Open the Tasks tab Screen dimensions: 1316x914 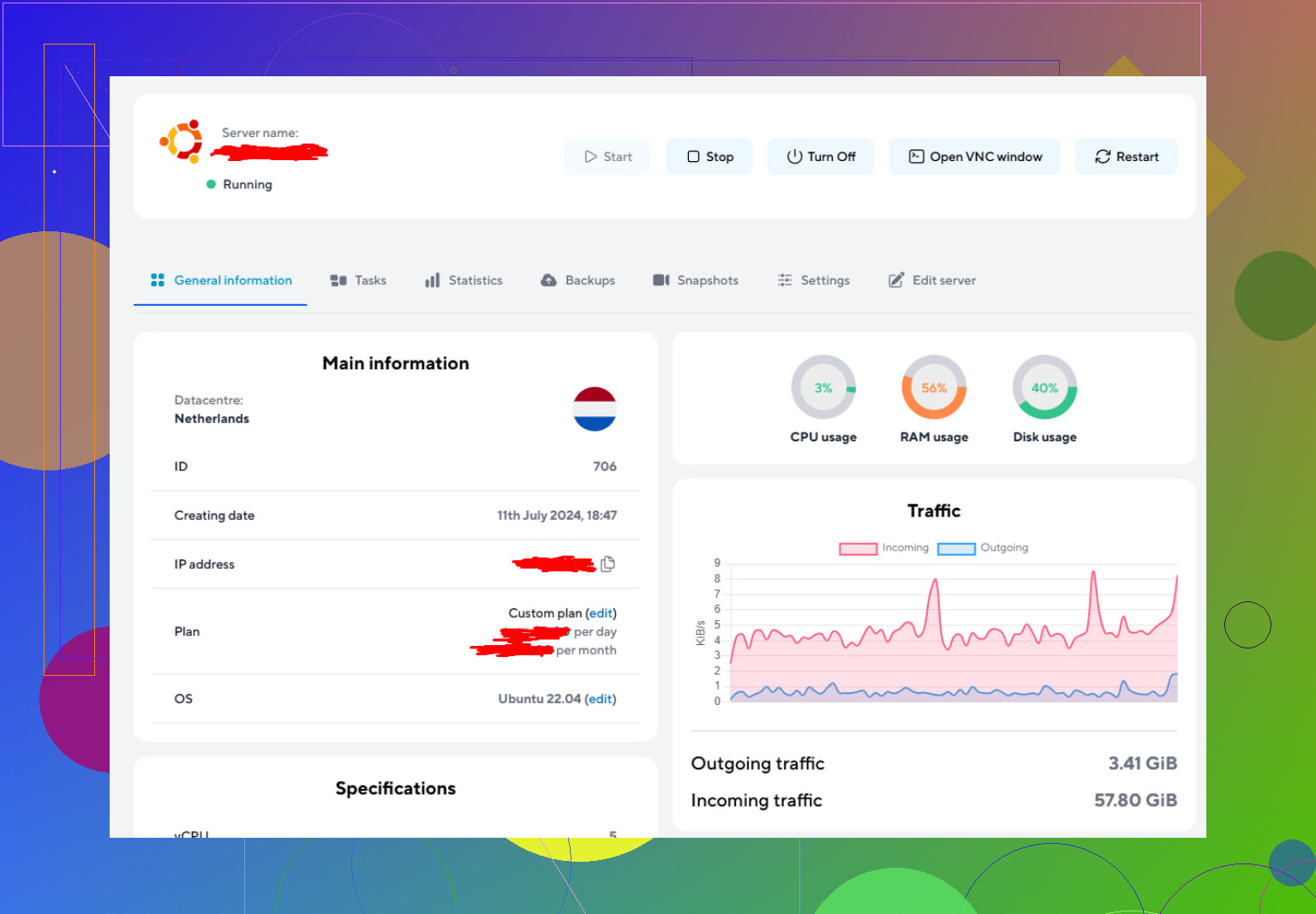tap(358, 280)
